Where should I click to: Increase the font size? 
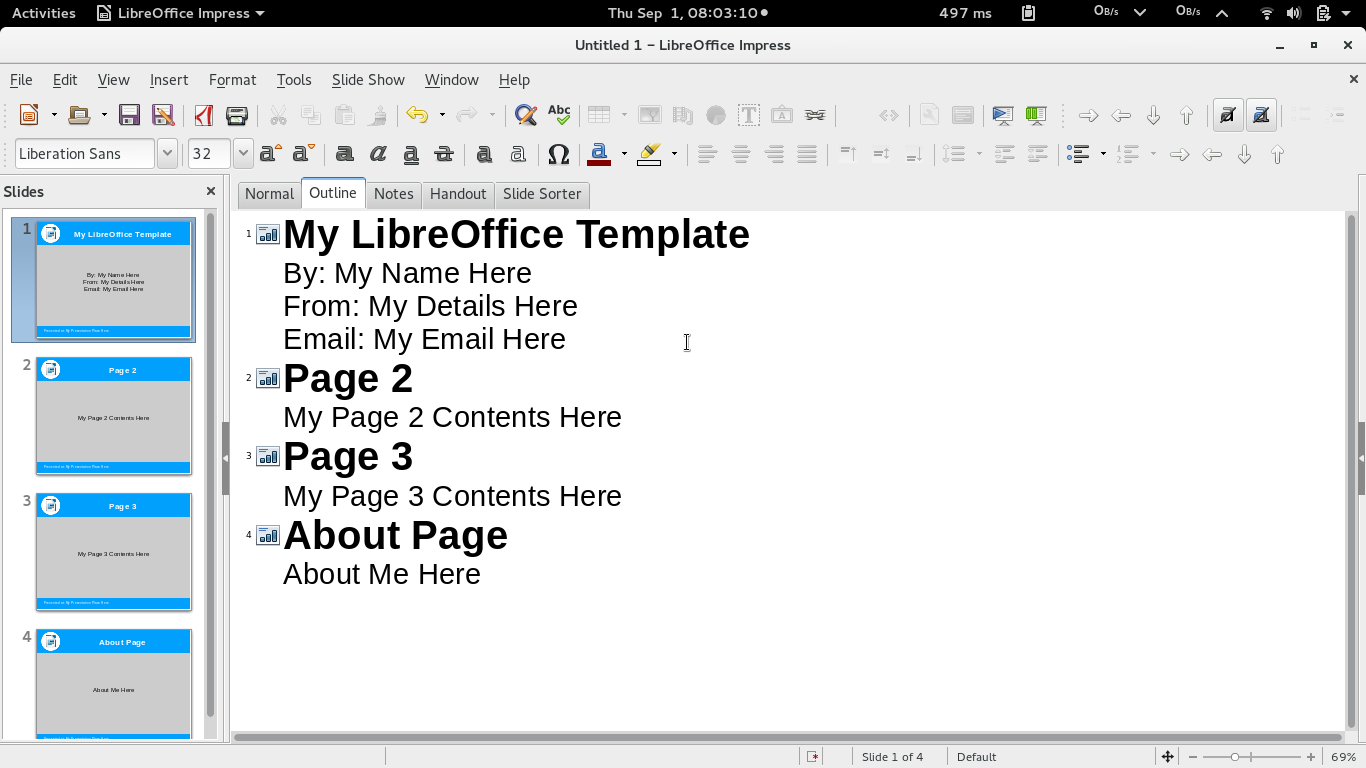click(x=270, y=154)
